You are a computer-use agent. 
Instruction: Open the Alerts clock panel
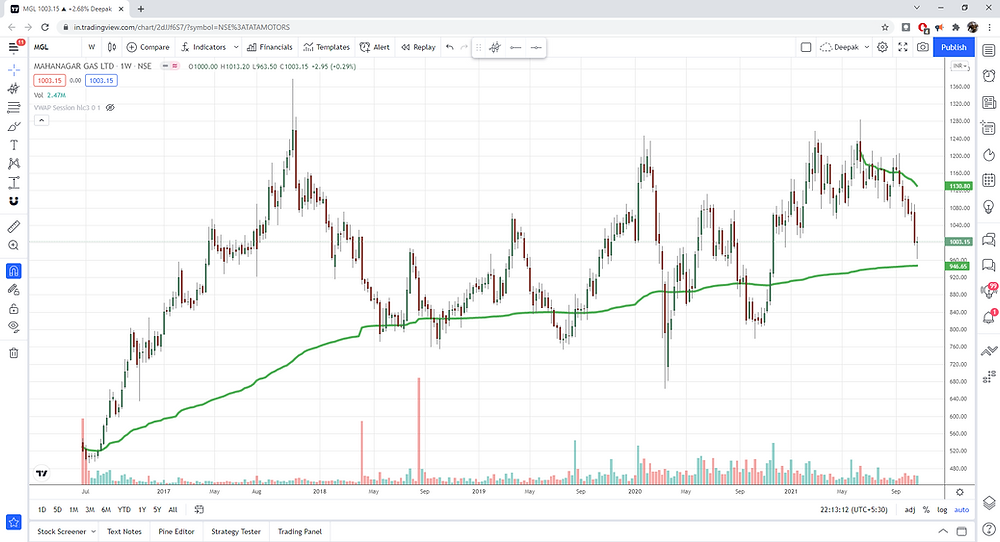[x=989, y=76]
